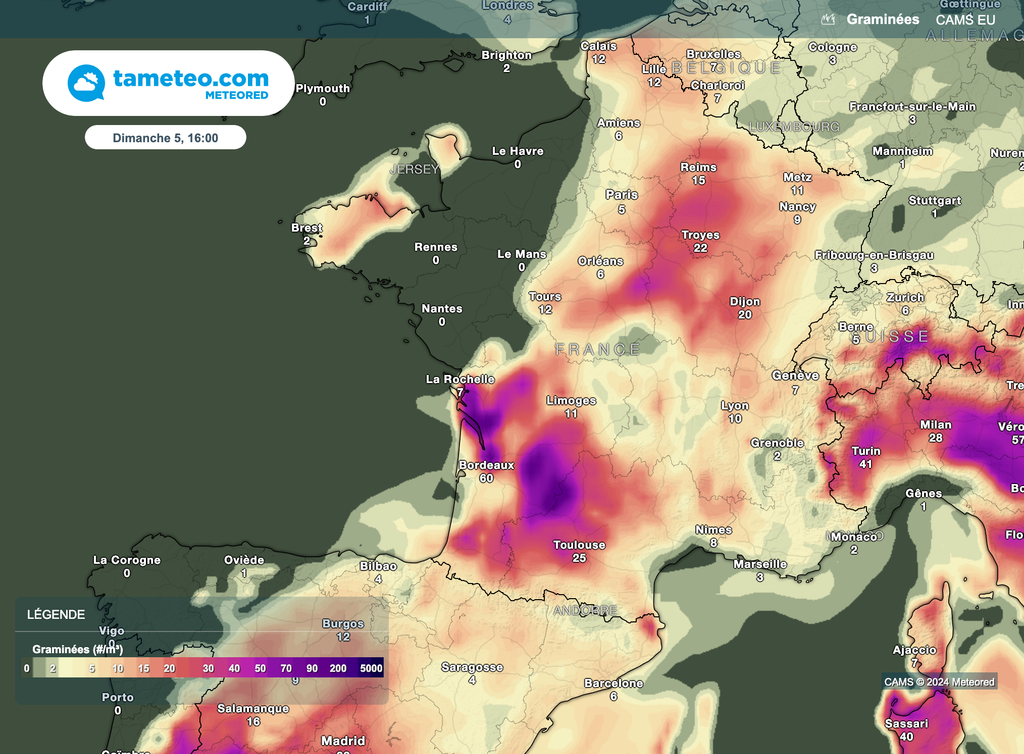Select the Reims 15 marker

click(697, 173)
